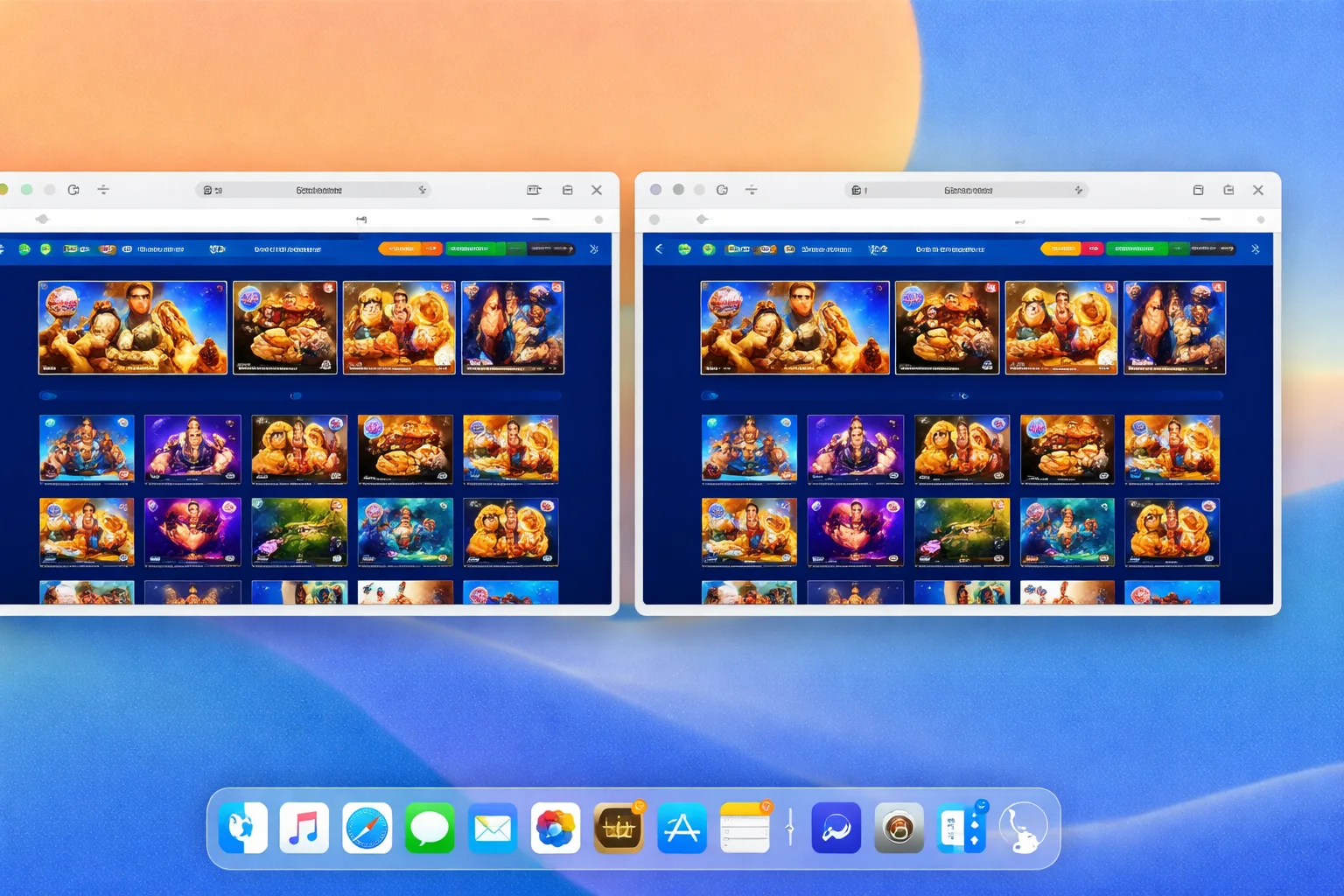Open the brown badged app in the dock
Image resolution: width=1344 pixels, height=896 pixels.
[x=619, y=827]
